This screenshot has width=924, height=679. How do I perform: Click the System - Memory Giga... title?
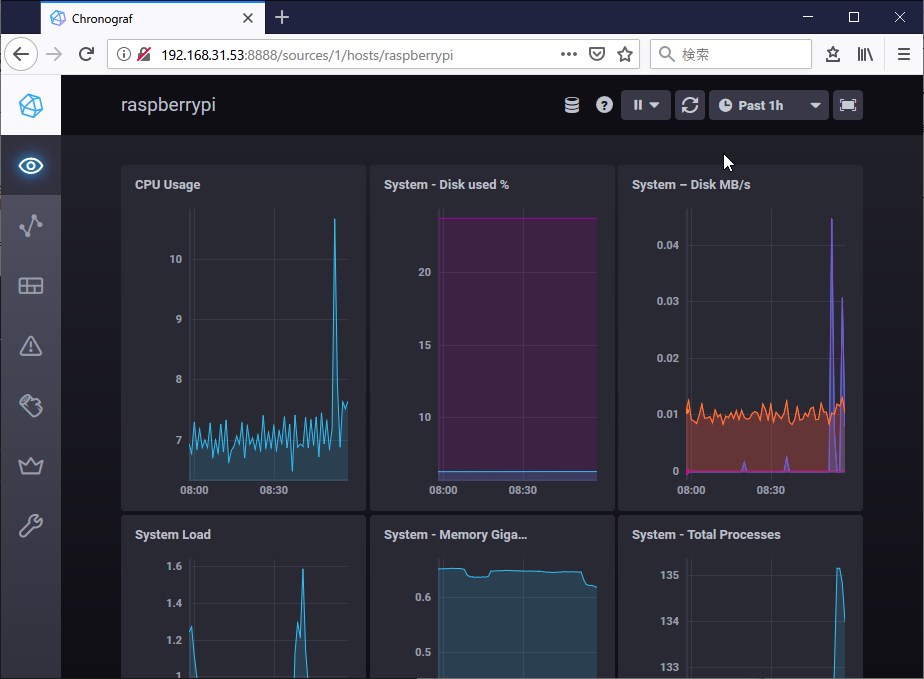[456, 535]
